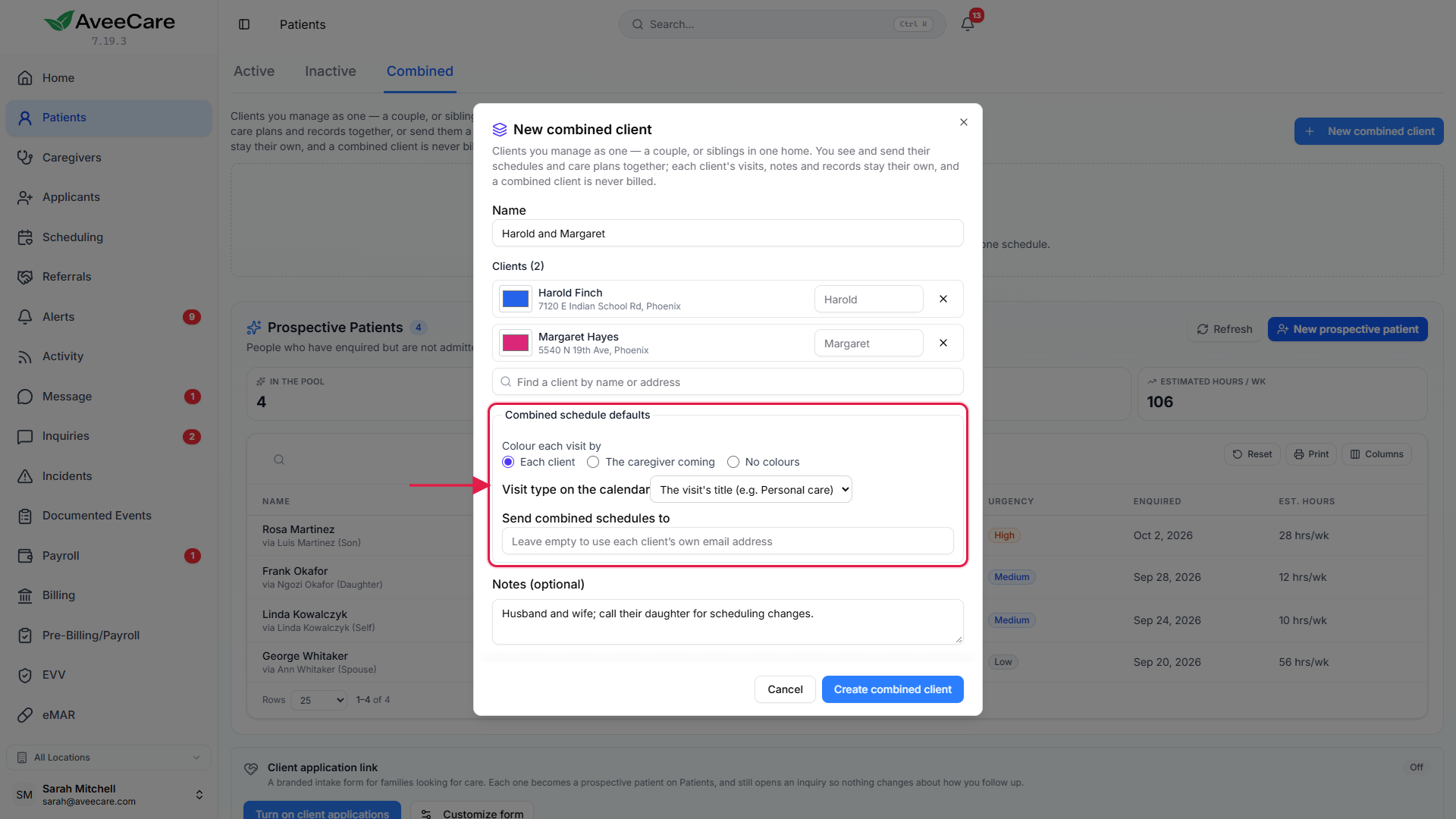Click the Payroll wallet icon

(x=25, y=556)
